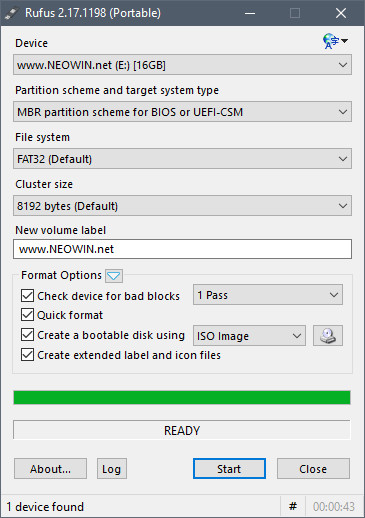Screen dimensions: 365x518
Task: Open the Cluster size dropdown
Action: [x=182, y=206]
